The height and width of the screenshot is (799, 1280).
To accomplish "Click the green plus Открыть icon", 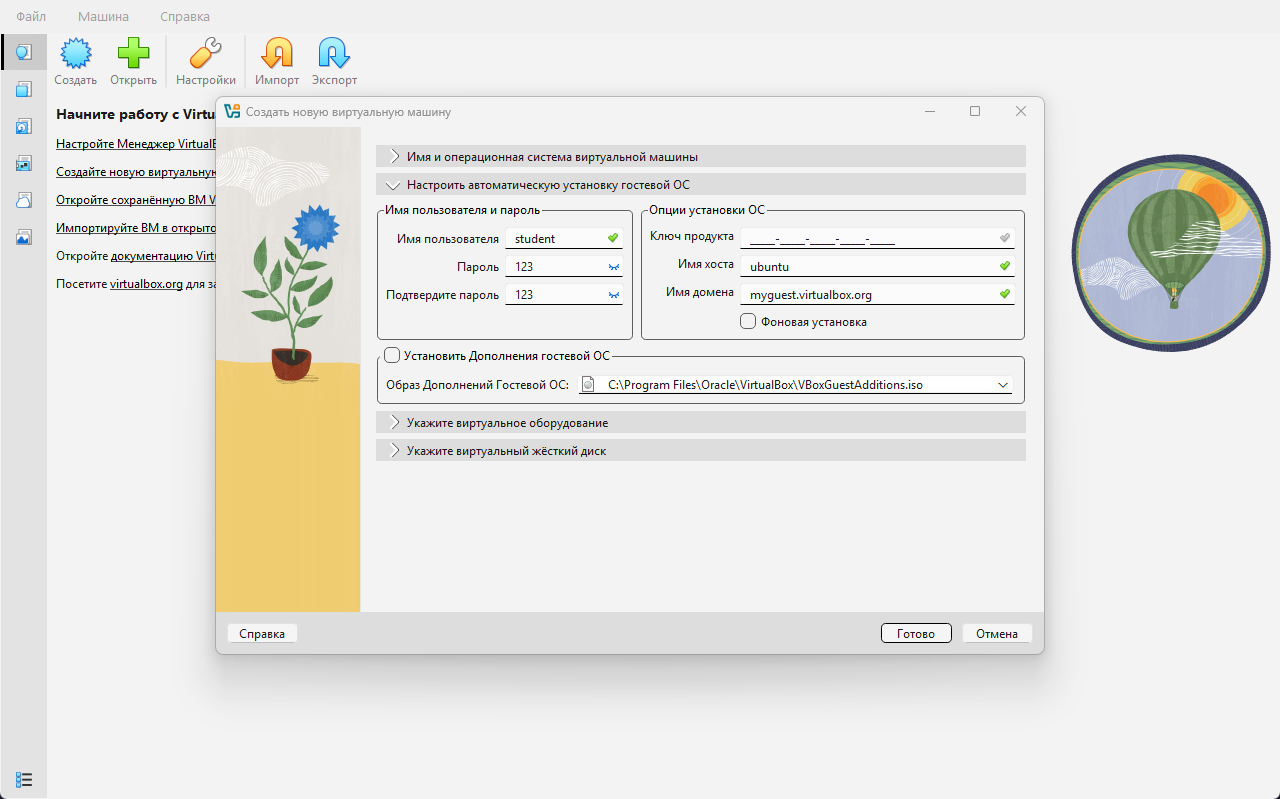I will (x=133, y=53).
